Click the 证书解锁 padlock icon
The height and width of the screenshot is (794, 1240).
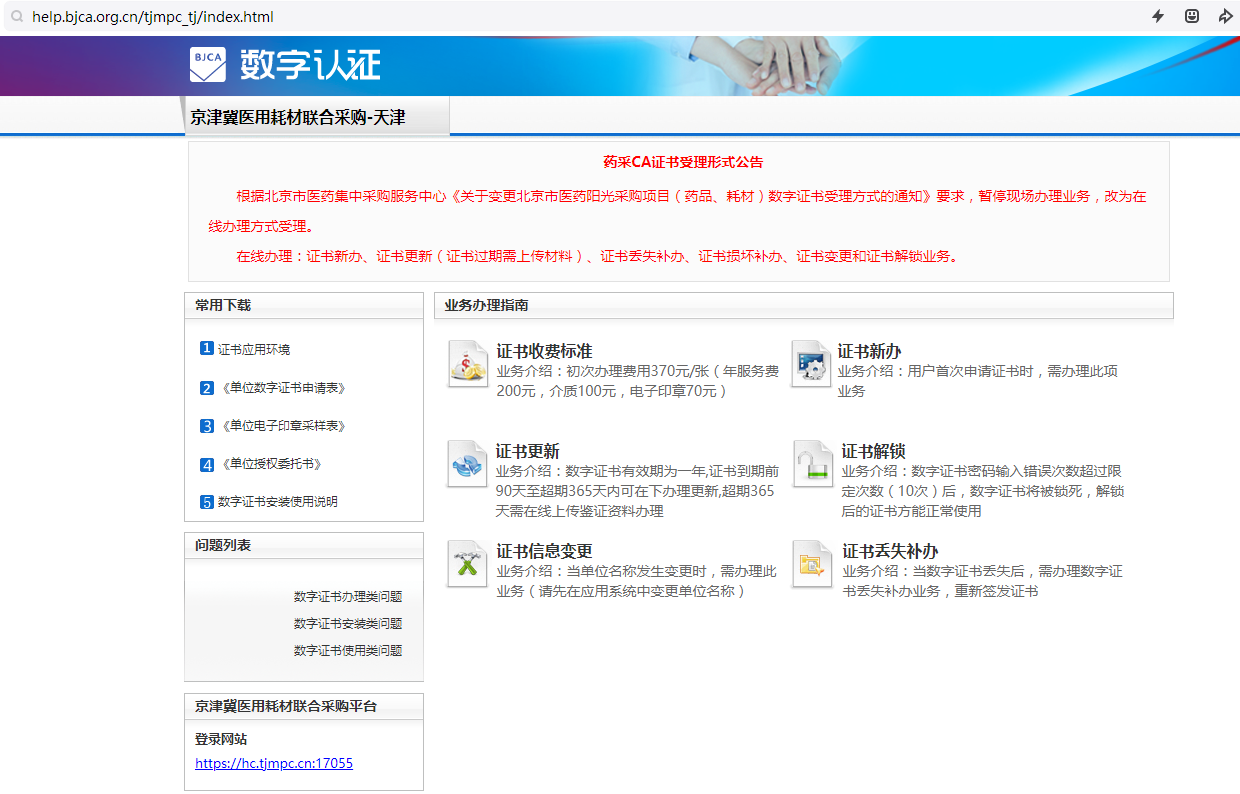pos(811,464)
